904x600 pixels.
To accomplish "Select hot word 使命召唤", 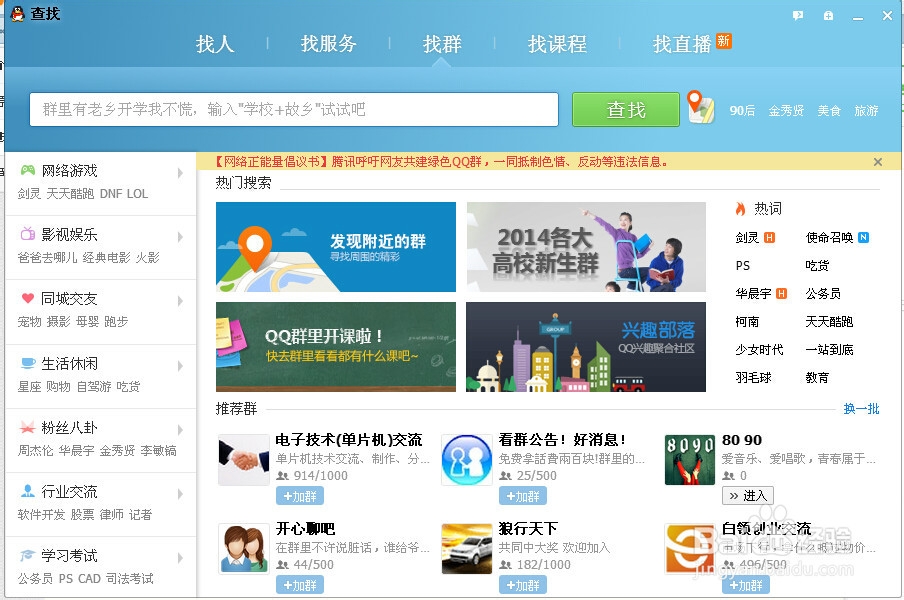I will click(829, 237).
